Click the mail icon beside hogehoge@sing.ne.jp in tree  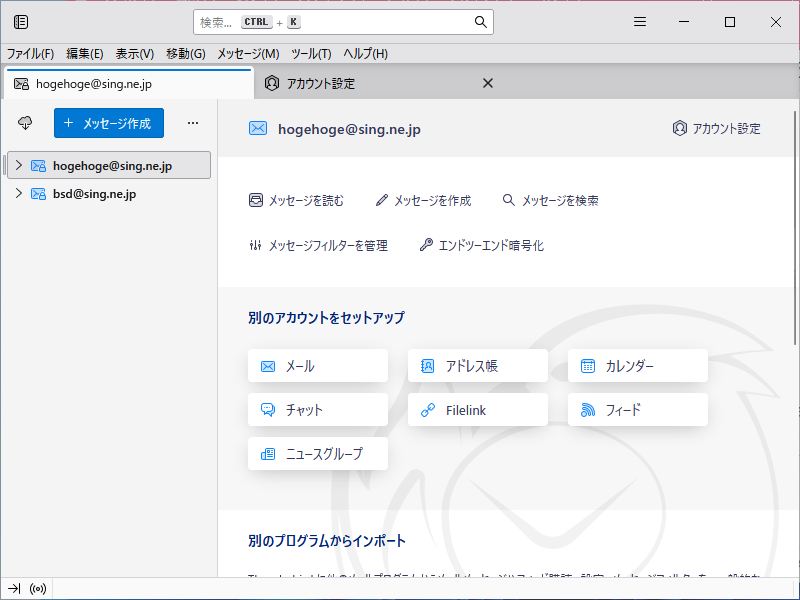tap(38, 166)
